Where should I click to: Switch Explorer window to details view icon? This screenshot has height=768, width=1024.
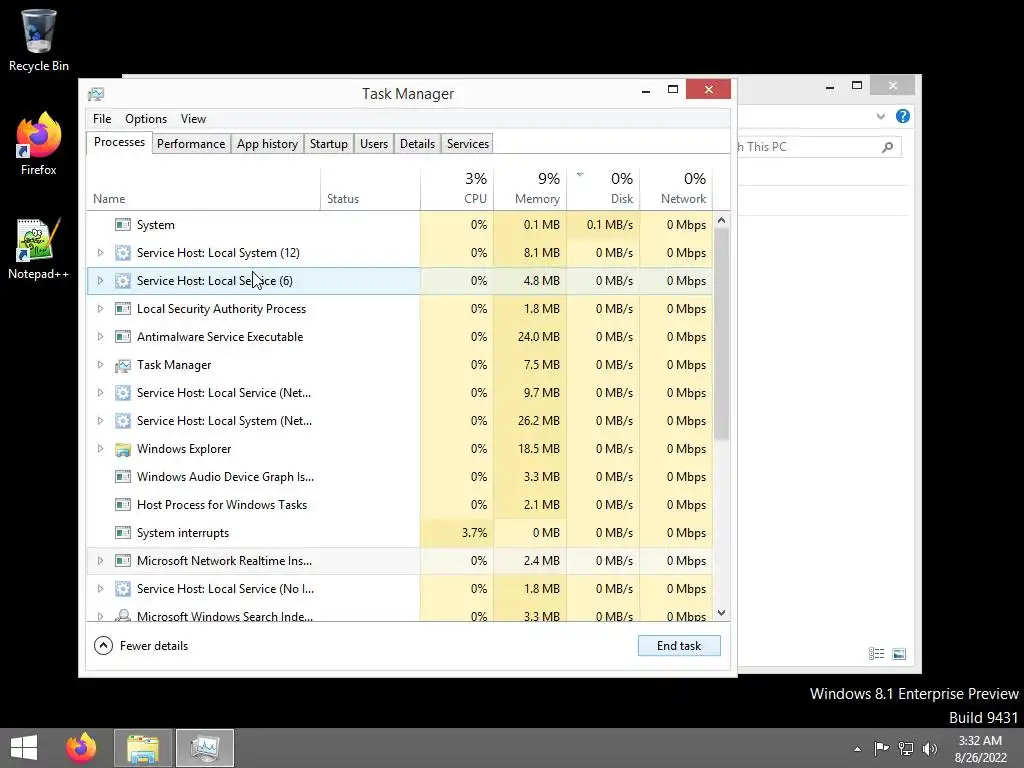point(876,654)
